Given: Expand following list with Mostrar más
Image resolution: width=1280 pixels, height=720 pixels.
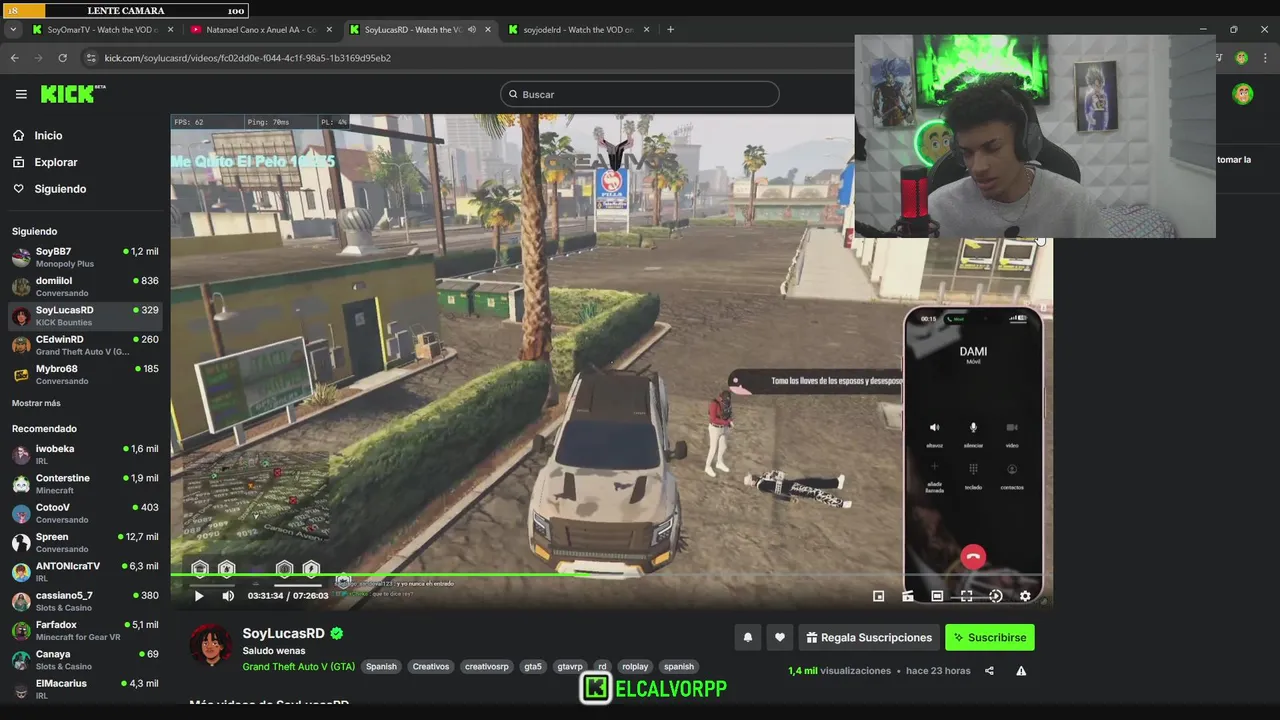Looking at the screenshot, I should (x=36, y=403).
